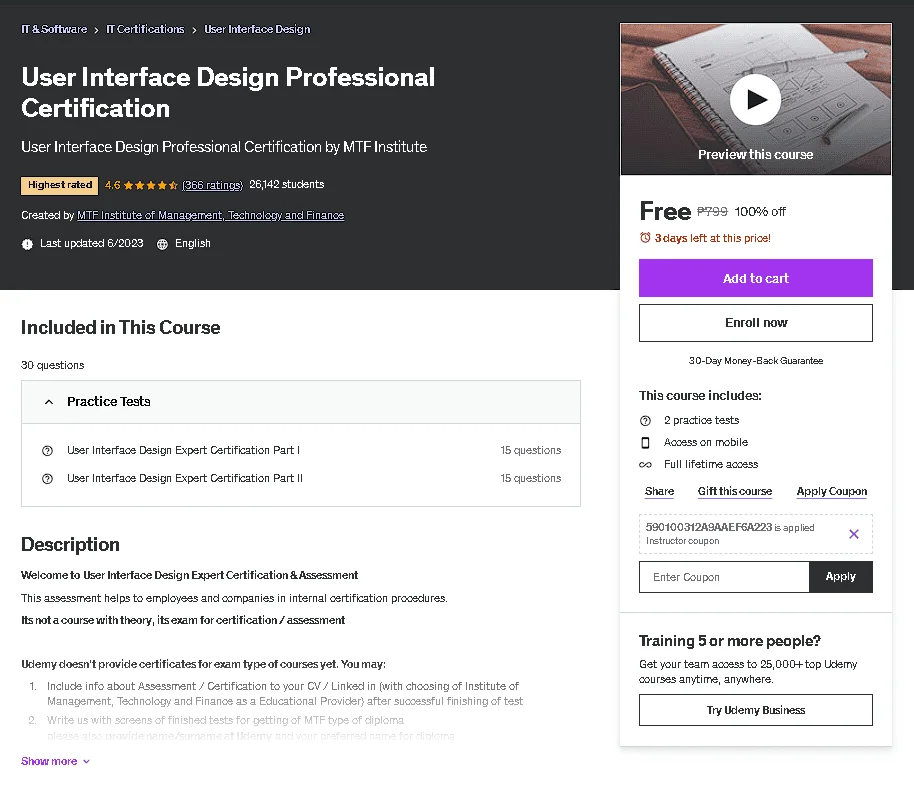Image resolution: width=914 pixels, height=800 pixels.
Task: Click Try Udemy Business button
Action: pos(755,710)
